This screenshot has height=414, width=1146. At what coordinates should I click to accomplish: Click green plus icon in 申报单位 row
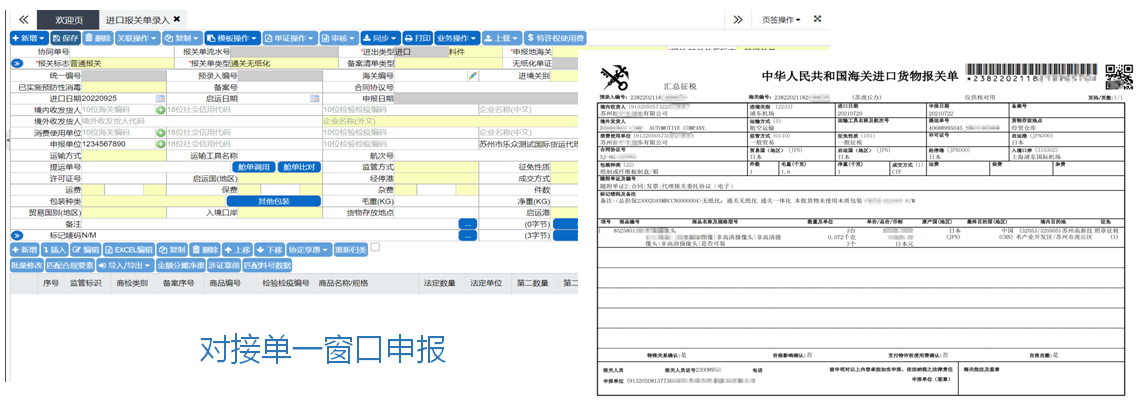161,144
